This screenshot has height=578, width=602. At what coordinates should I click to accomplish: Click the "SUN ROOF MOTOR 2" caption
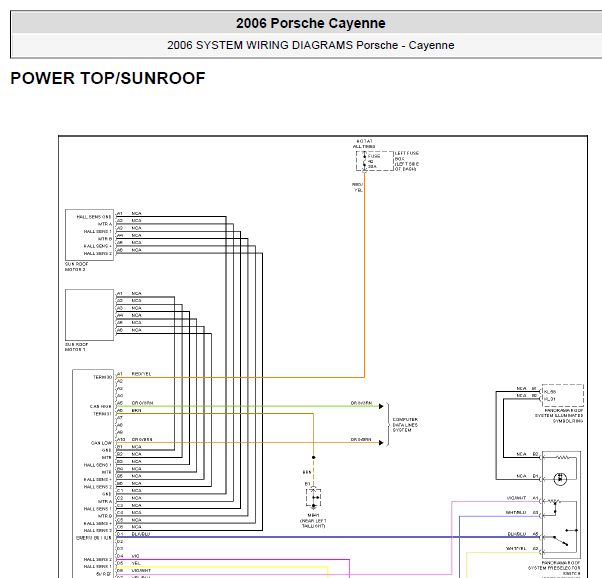pos(76,267)
